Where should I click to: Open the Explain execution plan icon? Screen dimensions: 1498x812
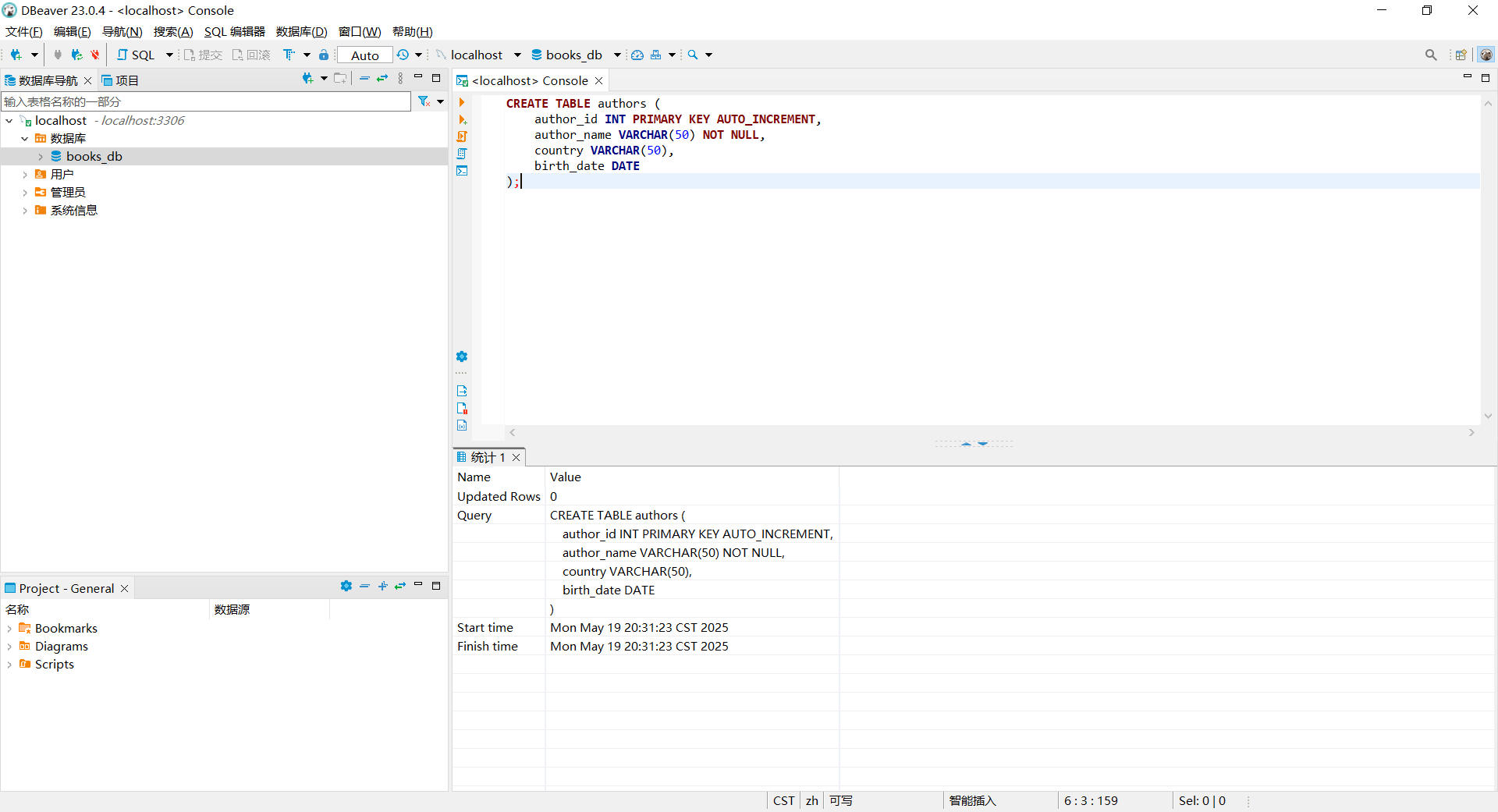click(462, 154)
